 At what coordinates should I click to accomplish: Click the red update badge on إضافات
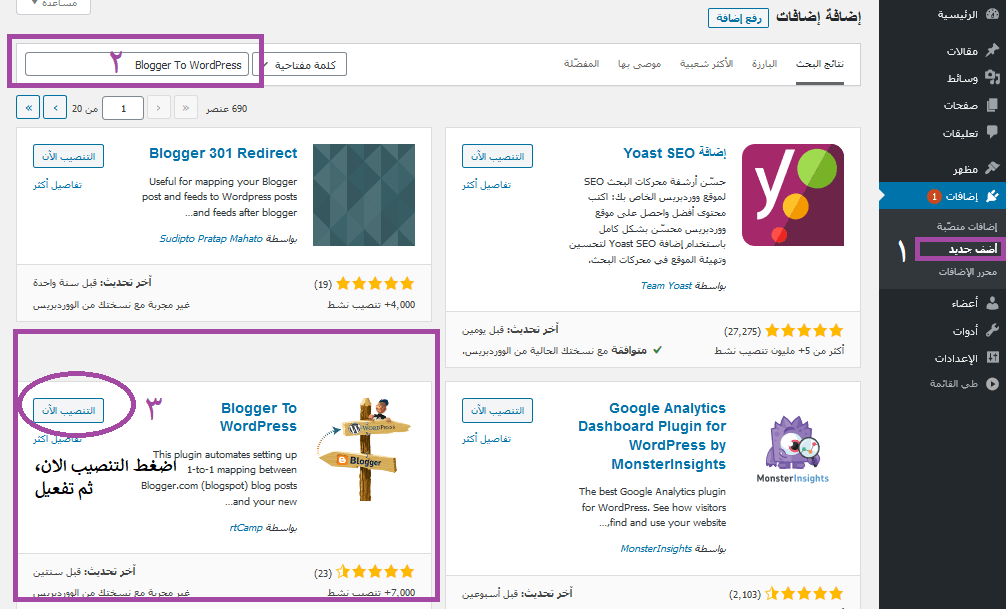click(934, 196)
